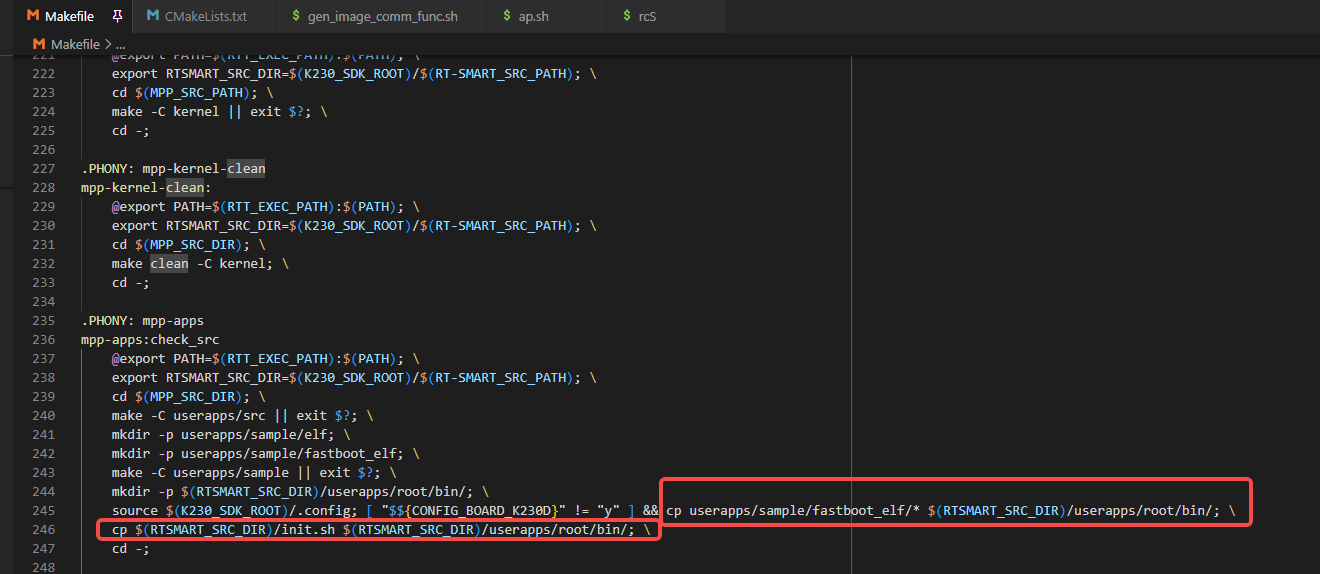The height and width of the screenshot is (574, 1320).
Task: Click 'make -C userapps/src || exit $?; \' line
Action: tap(242, 415)
